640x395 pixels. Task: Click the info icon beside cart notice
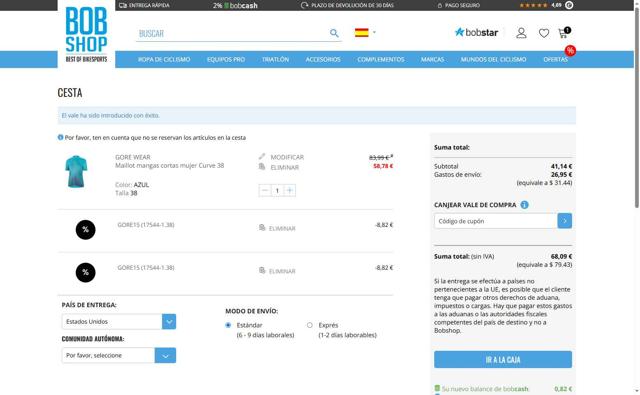pyautogui.click(x=60, y=138)
